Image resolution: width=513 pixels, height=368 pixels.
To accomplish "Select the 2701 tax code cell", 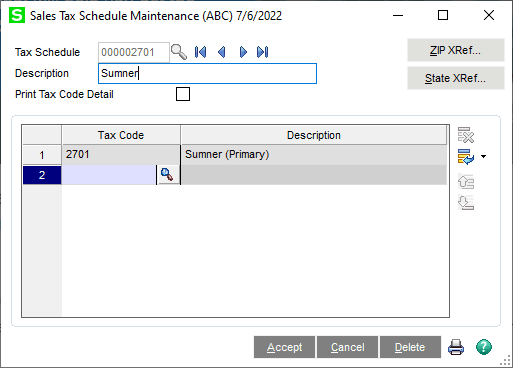I will click(x=121, y=155).
